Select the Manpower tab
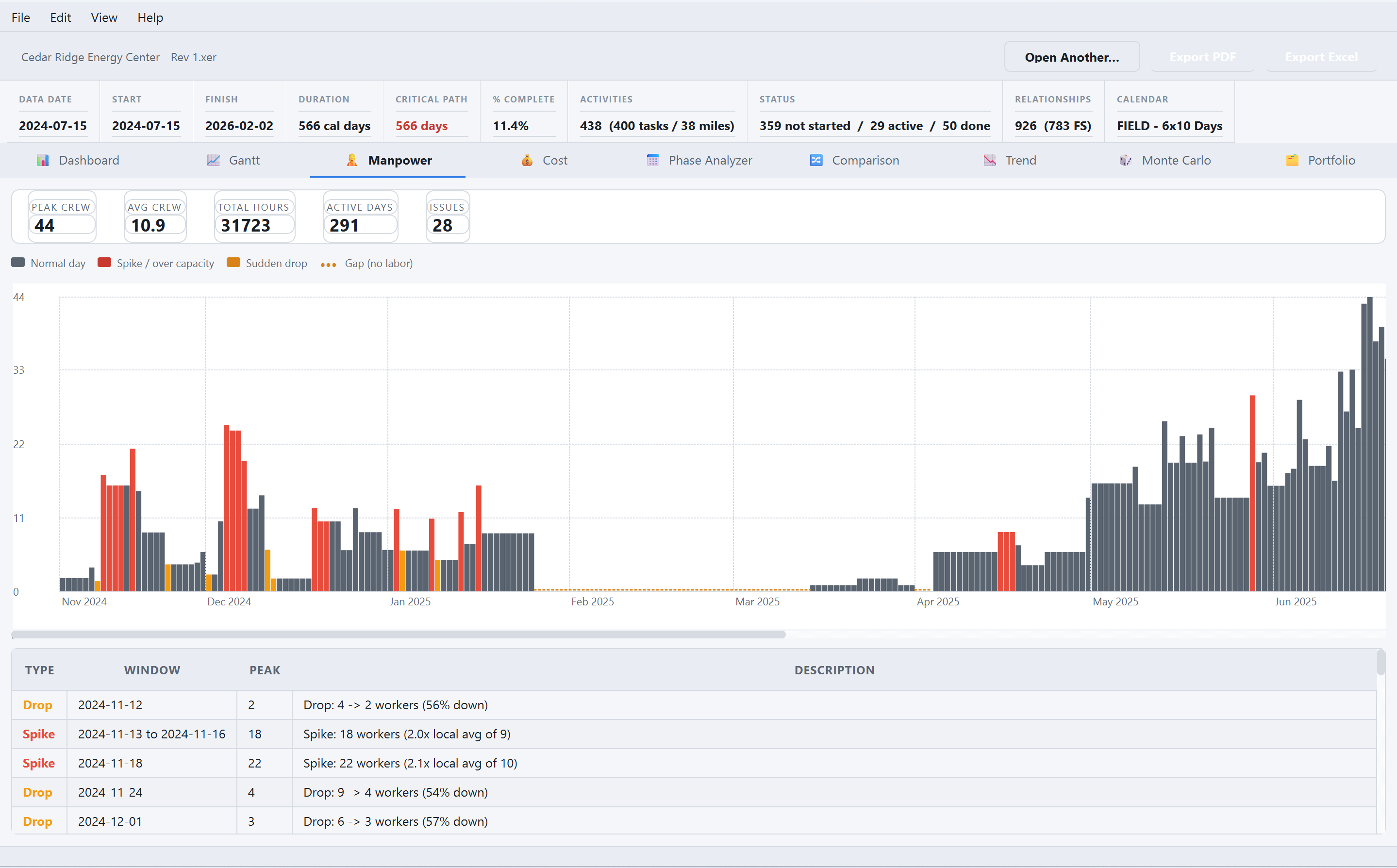 tap(388, 160)
